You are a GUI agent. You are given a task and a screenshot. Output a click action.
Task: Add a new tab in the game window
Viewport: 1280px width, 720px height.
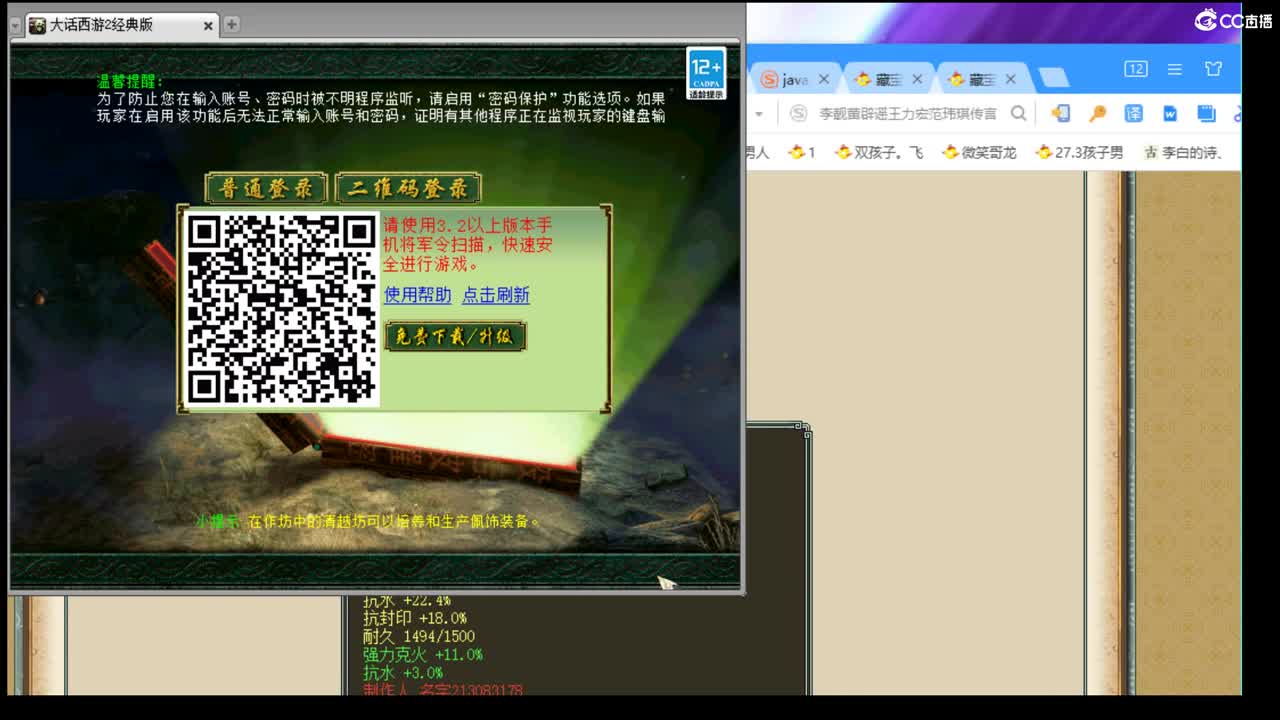click(232, 25)
